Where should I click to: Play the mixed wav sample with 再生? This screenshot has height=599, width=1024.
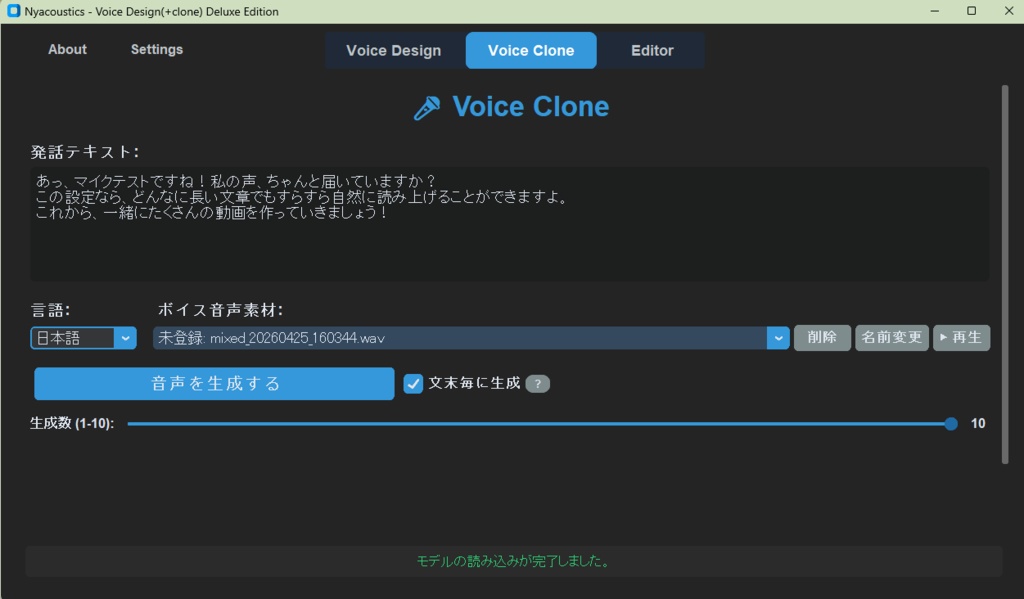(960, 337)
